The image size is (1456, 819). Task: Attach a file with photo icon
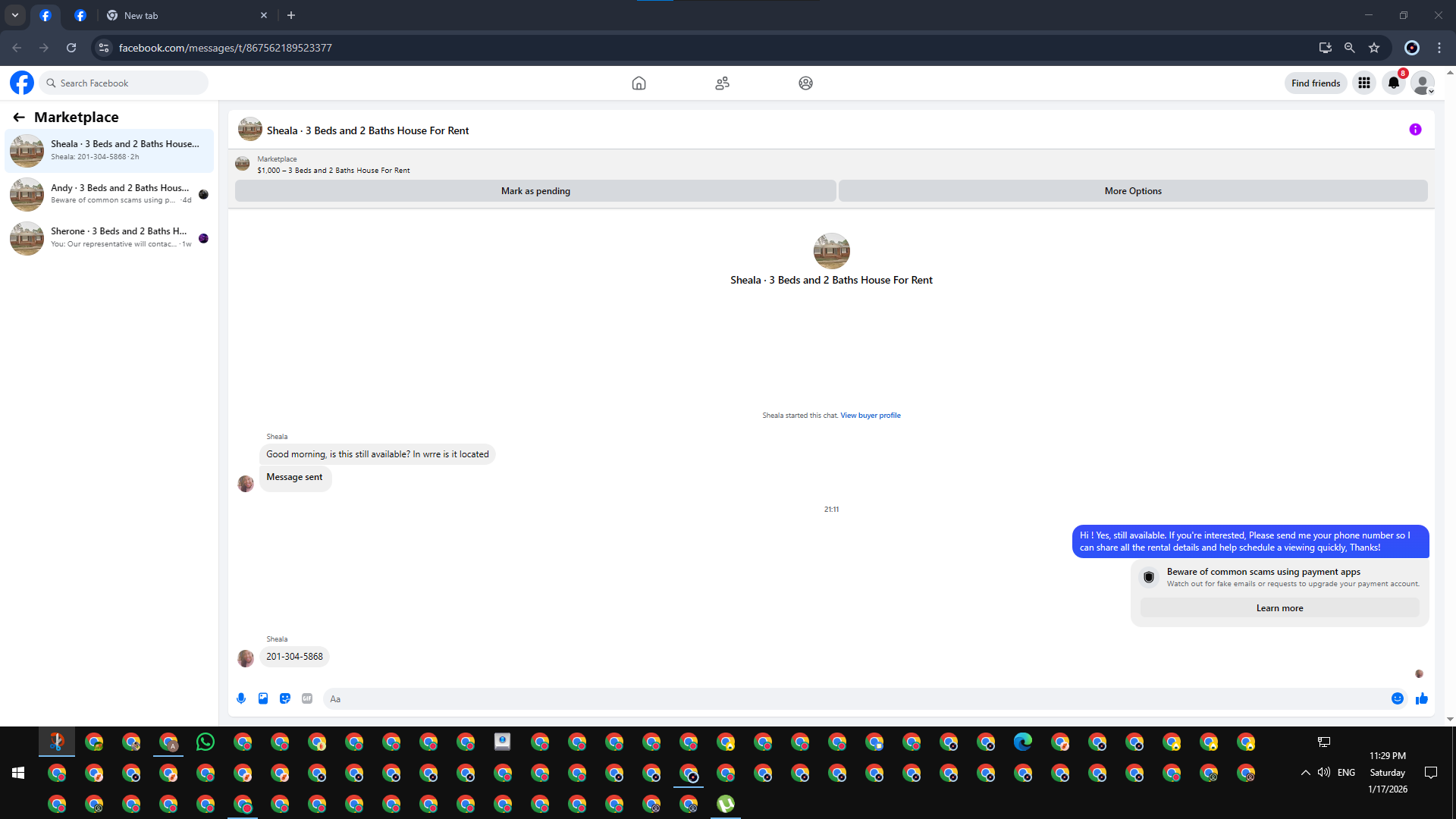click(x=263, y=698)
